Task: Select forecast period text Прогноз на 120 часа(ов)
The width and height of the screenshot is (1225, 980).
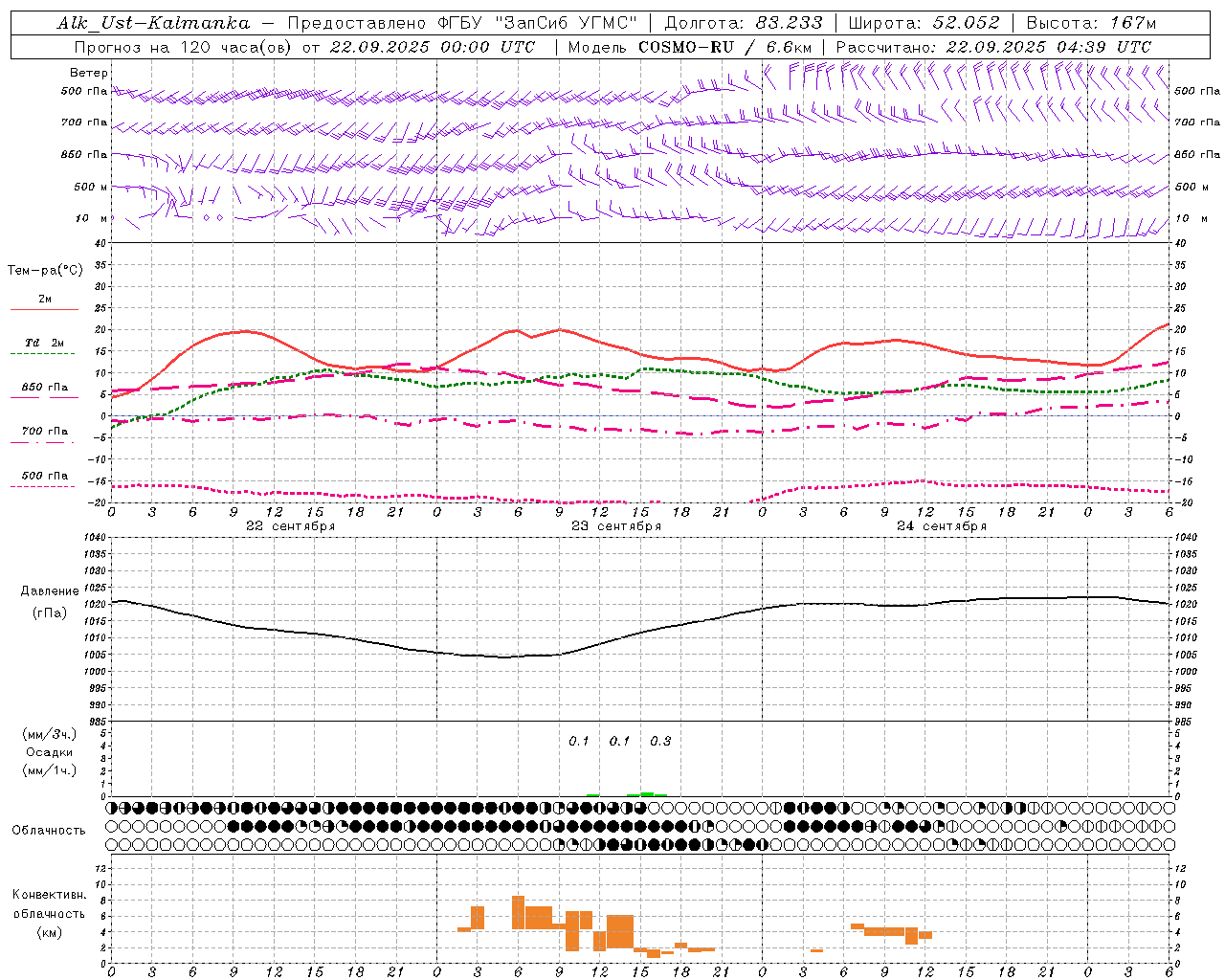Action: pyautogui.click(x=185, y=47)
